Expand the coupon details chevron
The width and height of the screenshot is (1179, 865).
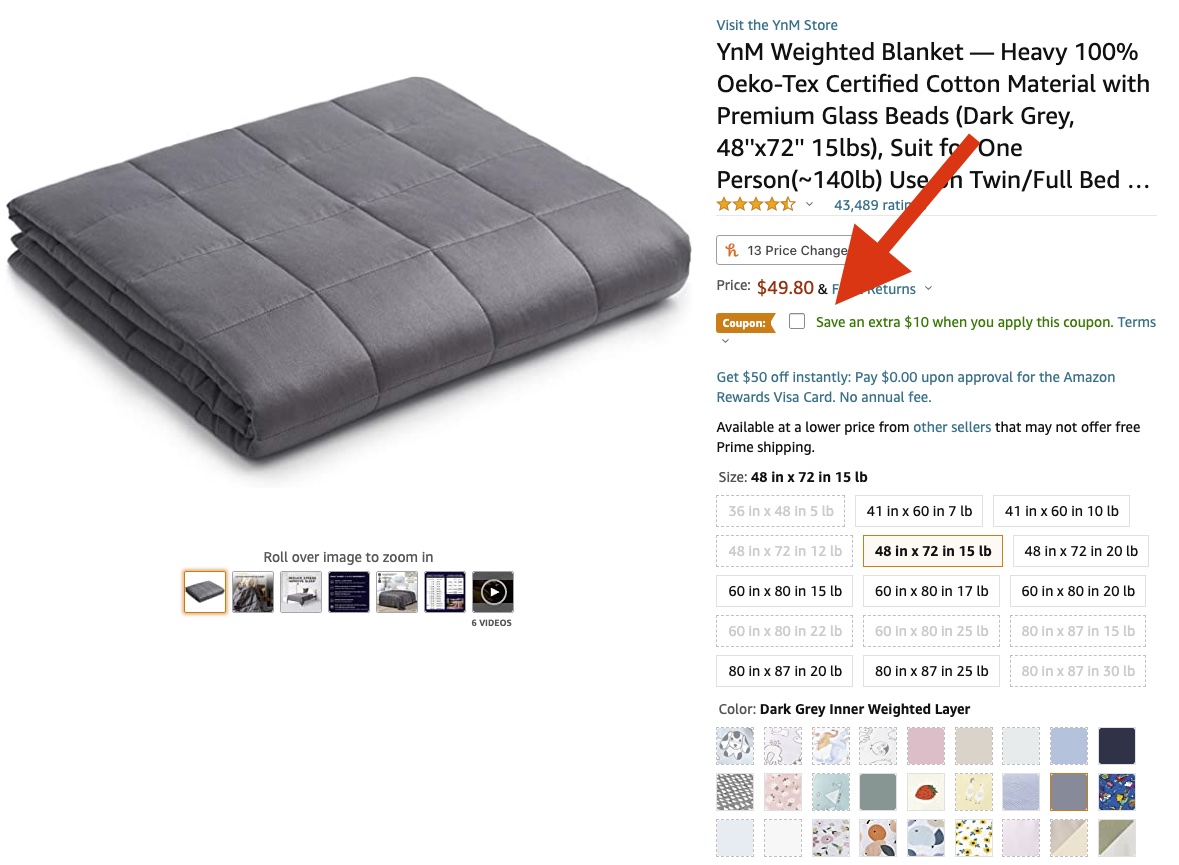click(725, 341)
